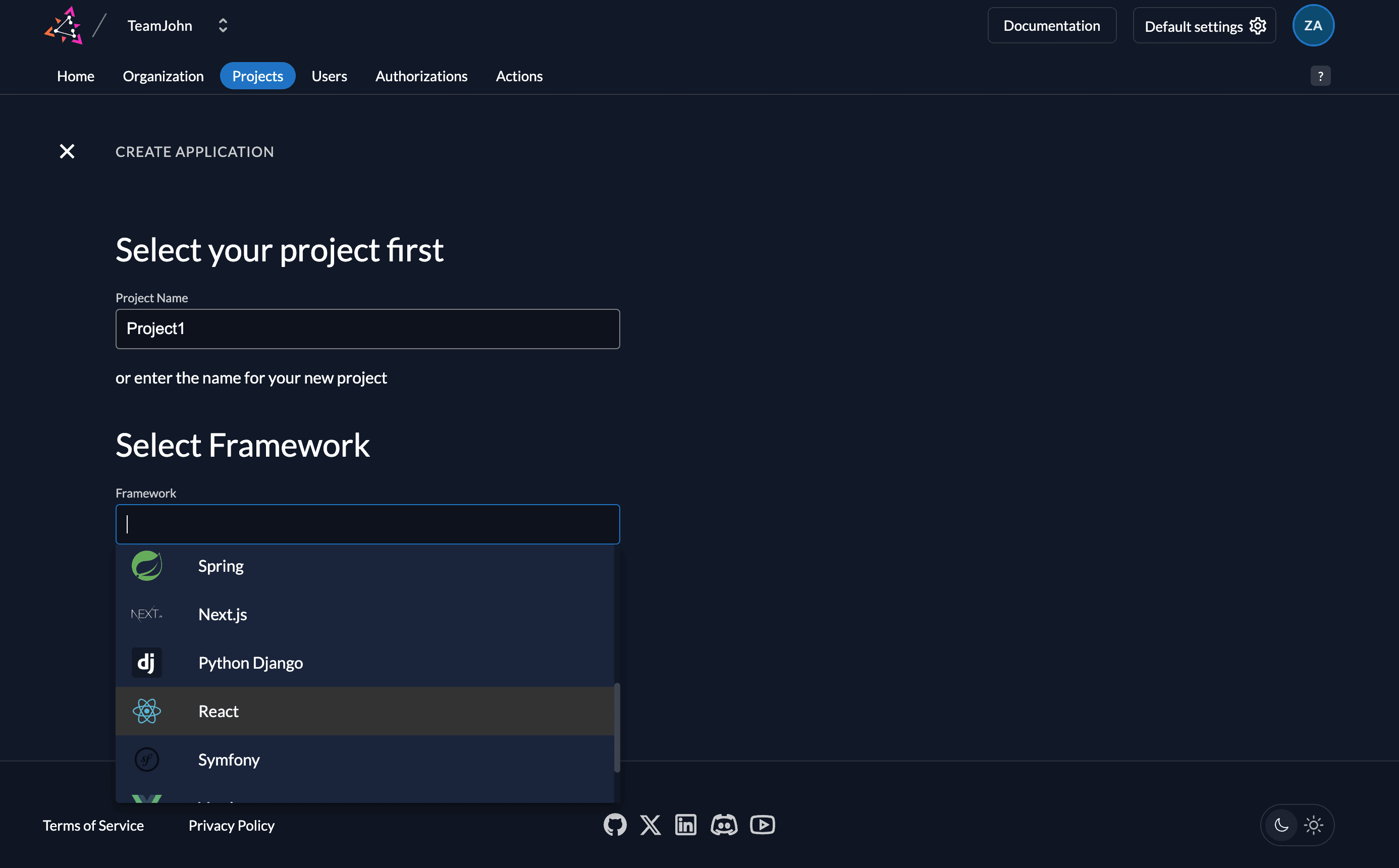Click inside the Project Name field
The height and width of the screenshot is (868, 1399).
367,329
